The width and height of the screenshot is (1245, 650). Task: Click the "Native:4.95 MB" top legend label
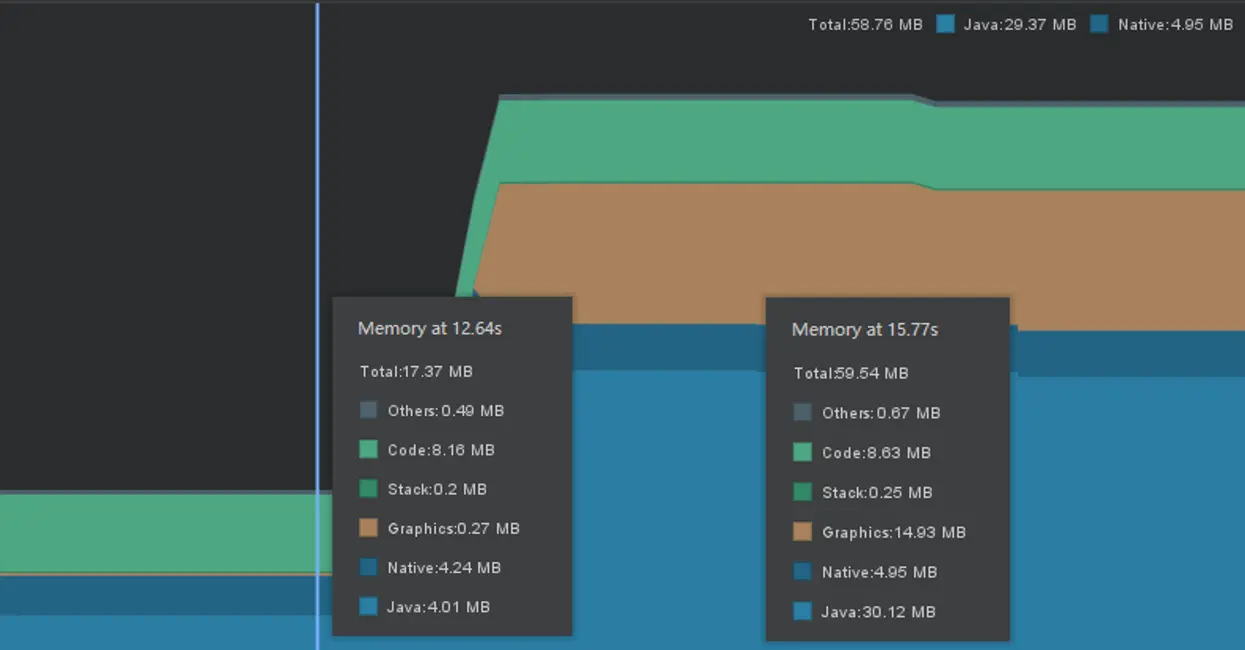[x=1175, y=24]
